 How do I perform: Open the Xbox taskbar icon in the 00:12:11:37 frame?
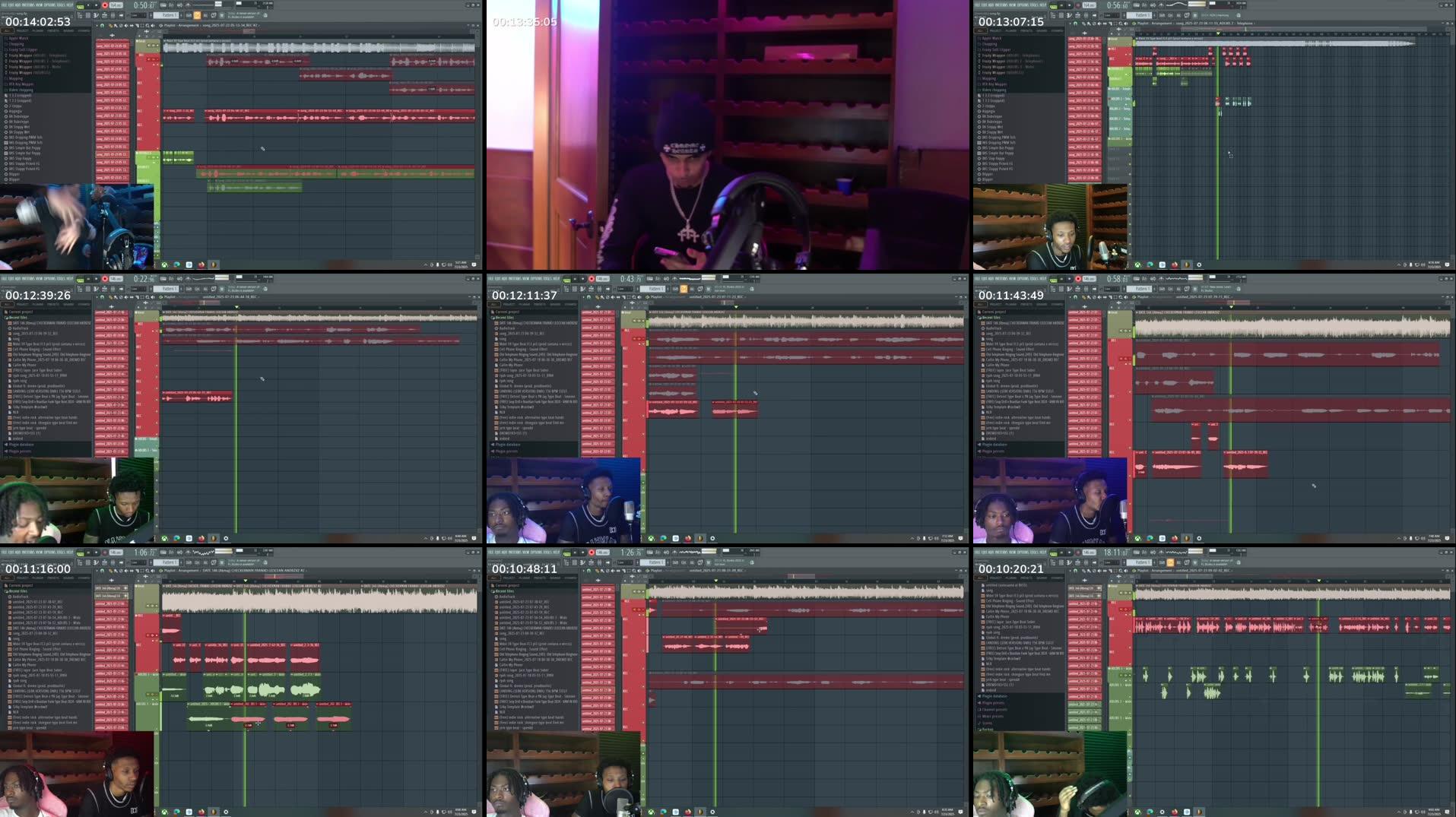(651, 538)
